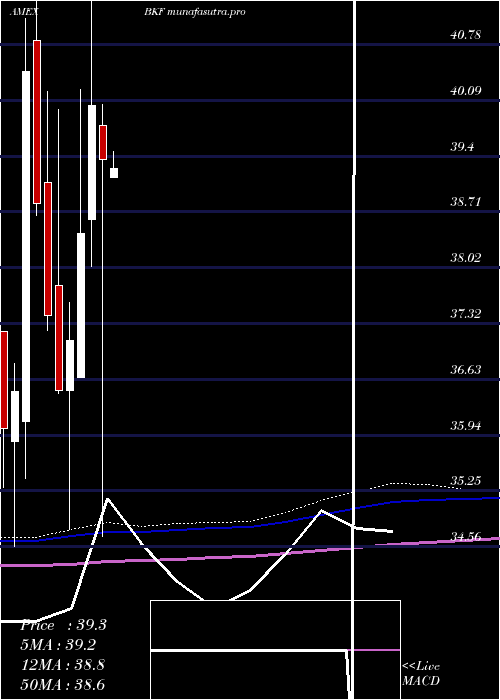Screen dimensions: 500x700
Task: Click the 5MA : 39.2 readout
Action: [58, 645]
